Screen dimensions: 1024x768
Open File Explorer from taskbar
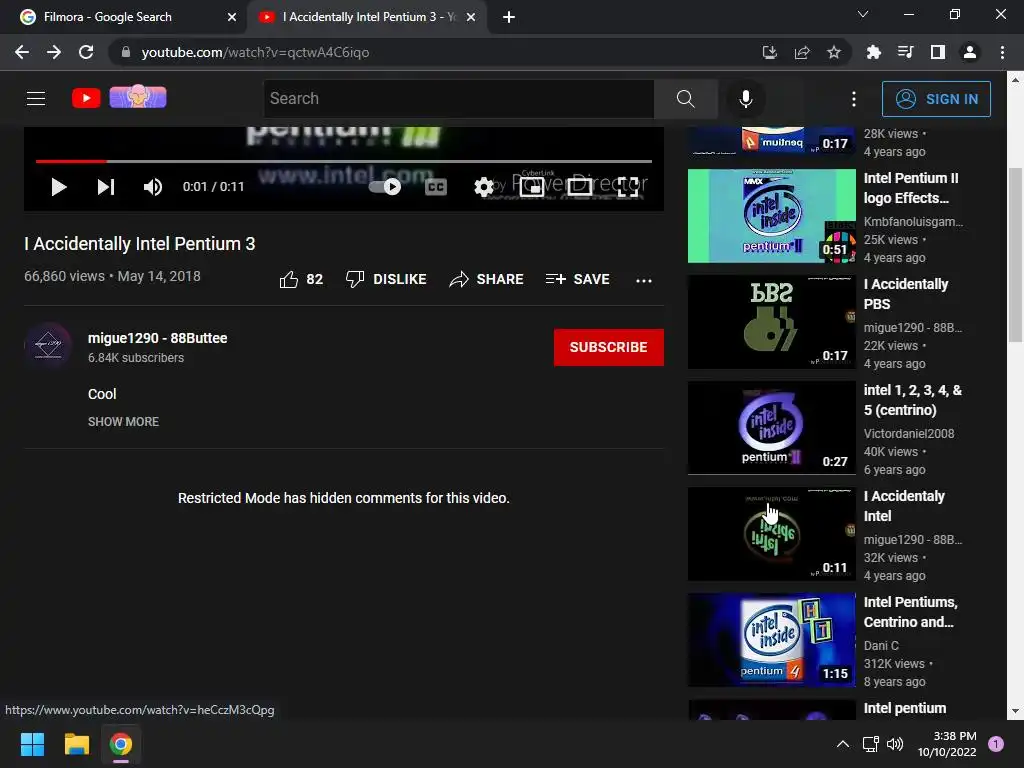pyautogui.click(x=76, y=744)
